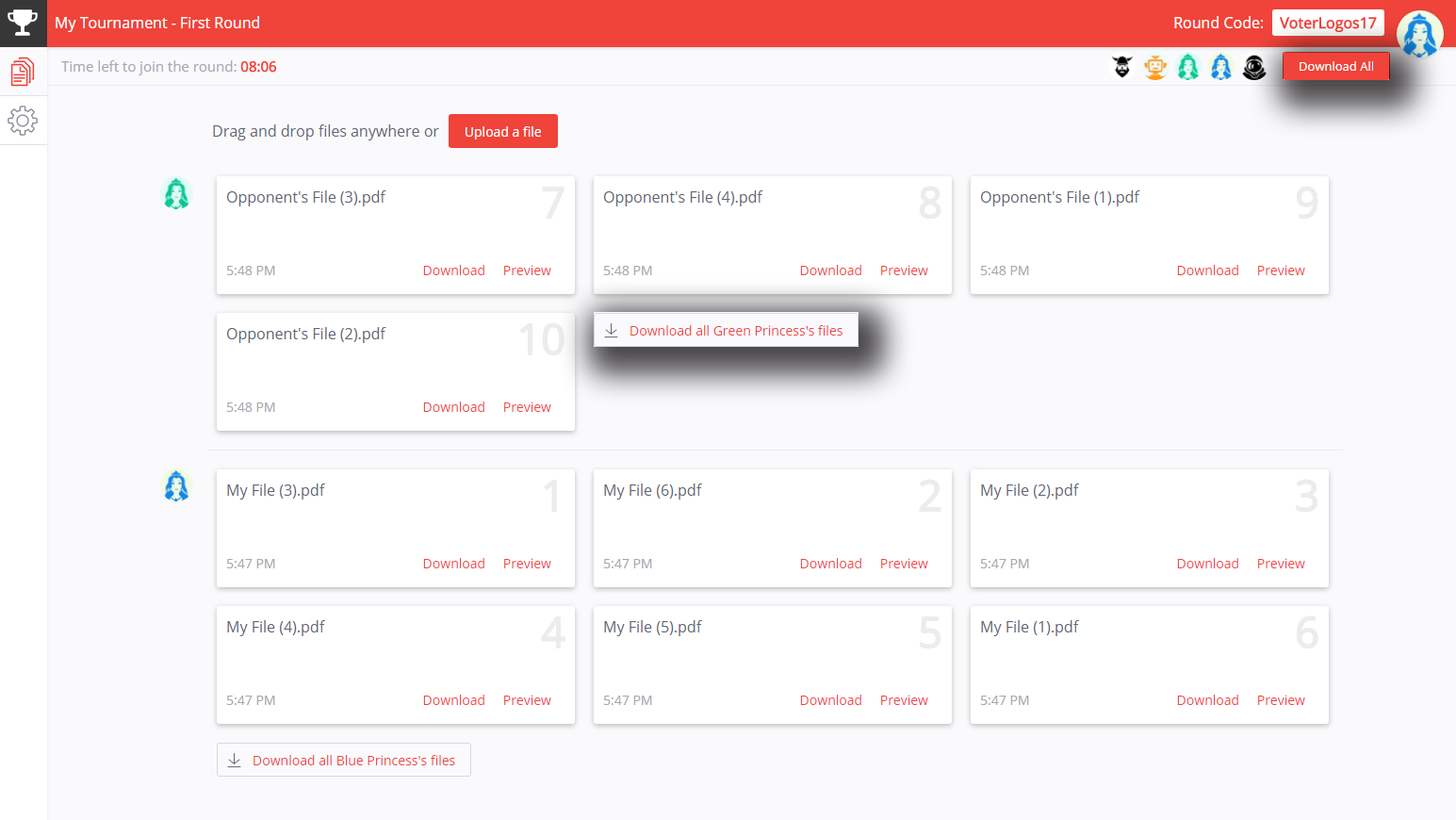Image resolution: width=1456 pixels, height=820 pixels.
Task: Click file name Opponent's File (4).pdf
Action: 682,197
